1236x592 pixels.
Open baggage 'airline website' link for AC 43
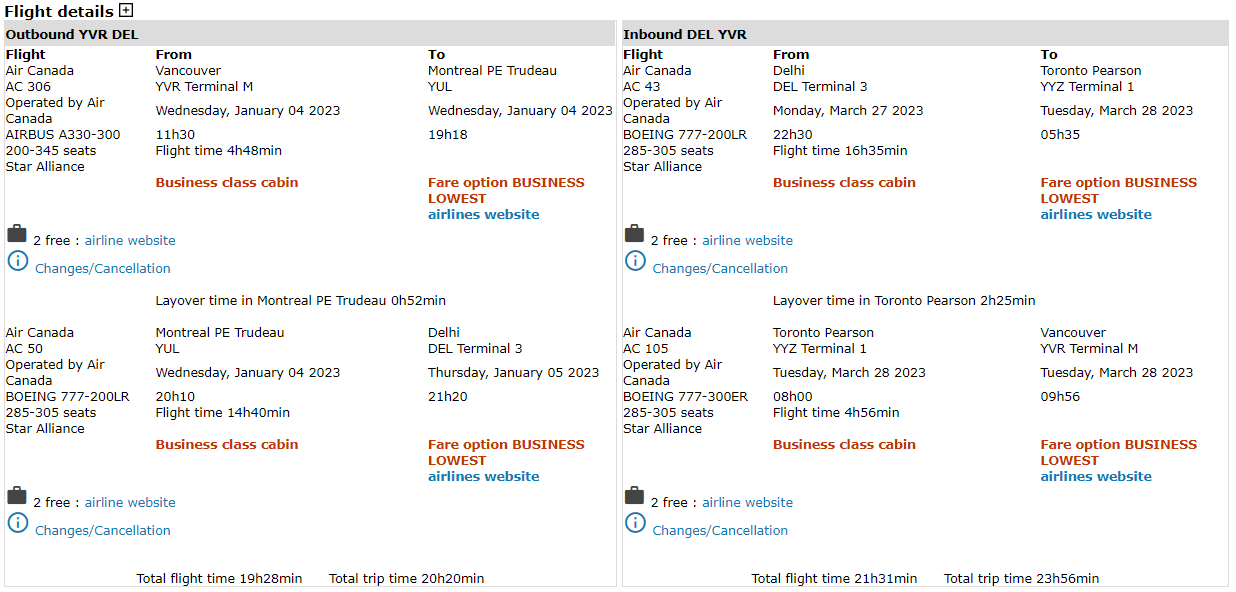point(747,241)
